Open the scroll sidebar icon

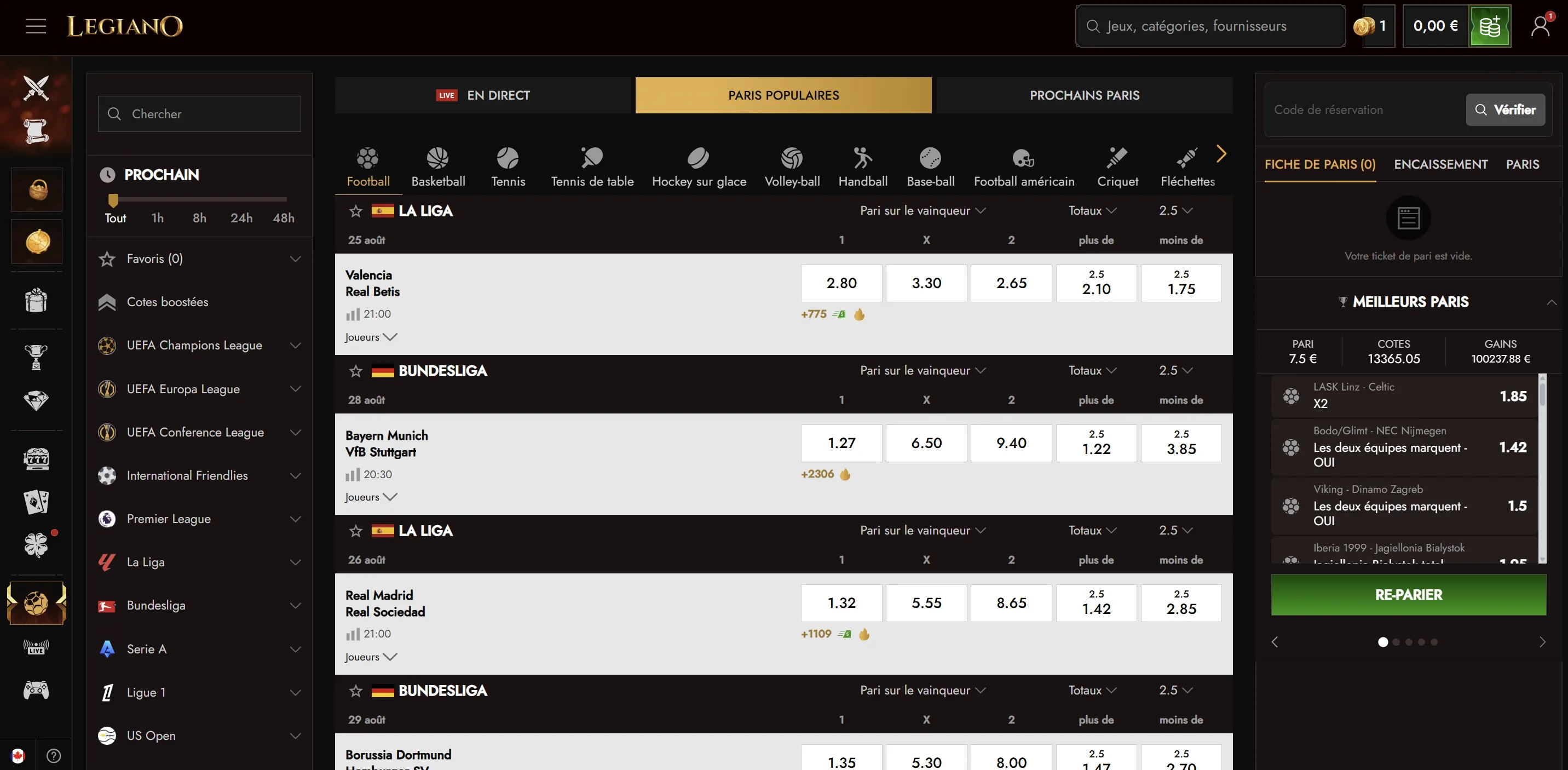pos(36,131)
